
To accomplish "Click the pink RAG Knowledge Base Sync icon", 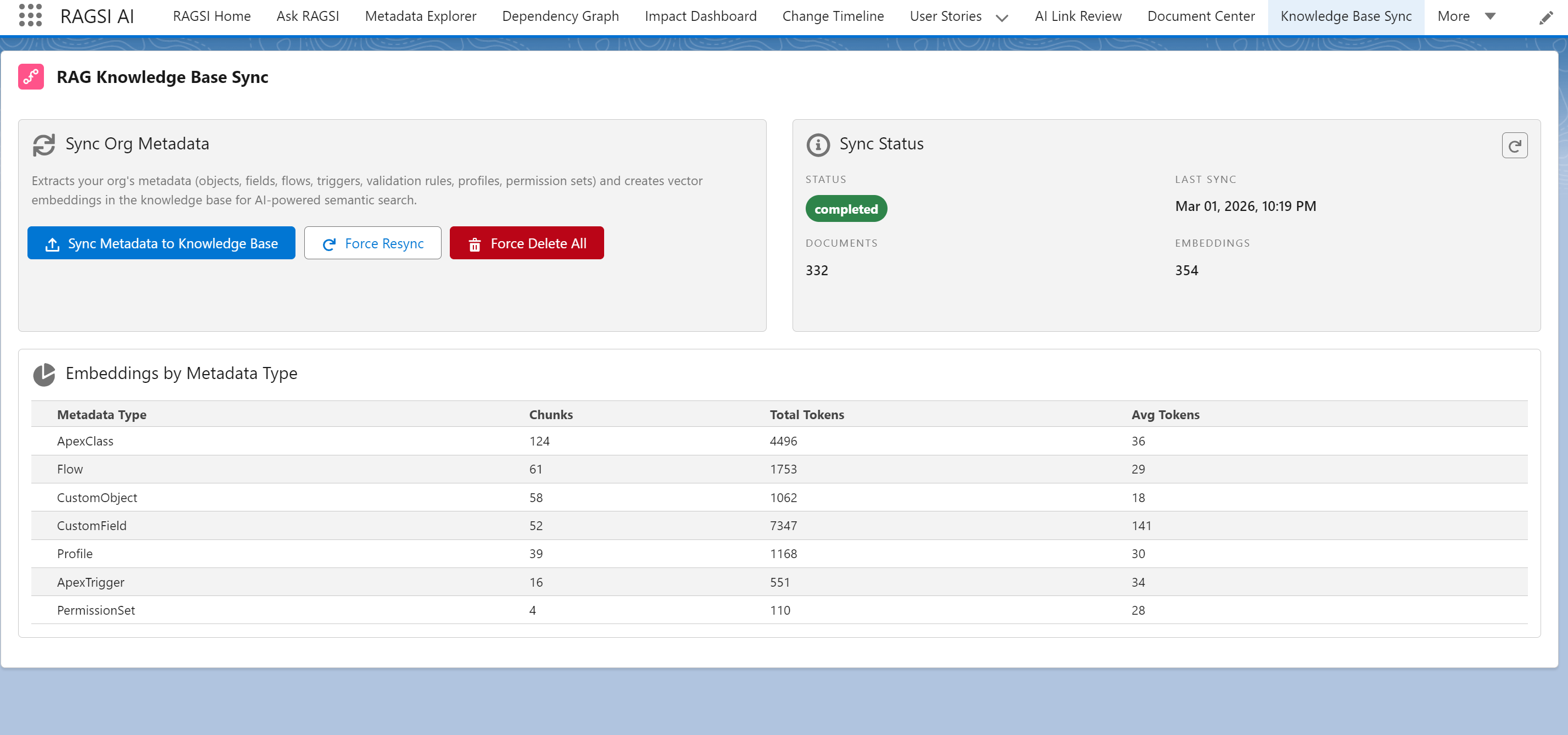I will (x=31, y=77).
